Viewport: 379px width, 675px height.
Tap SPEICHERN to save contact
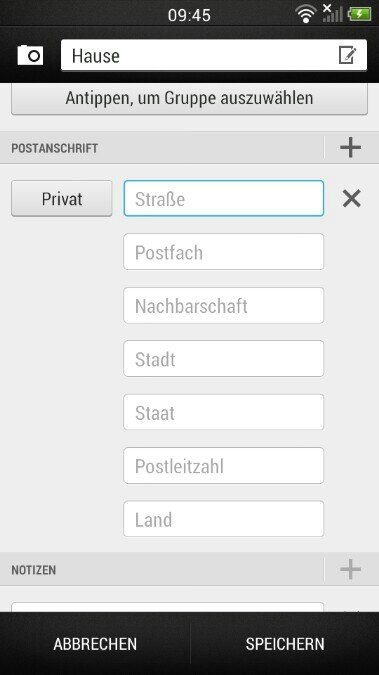point(285,644)
